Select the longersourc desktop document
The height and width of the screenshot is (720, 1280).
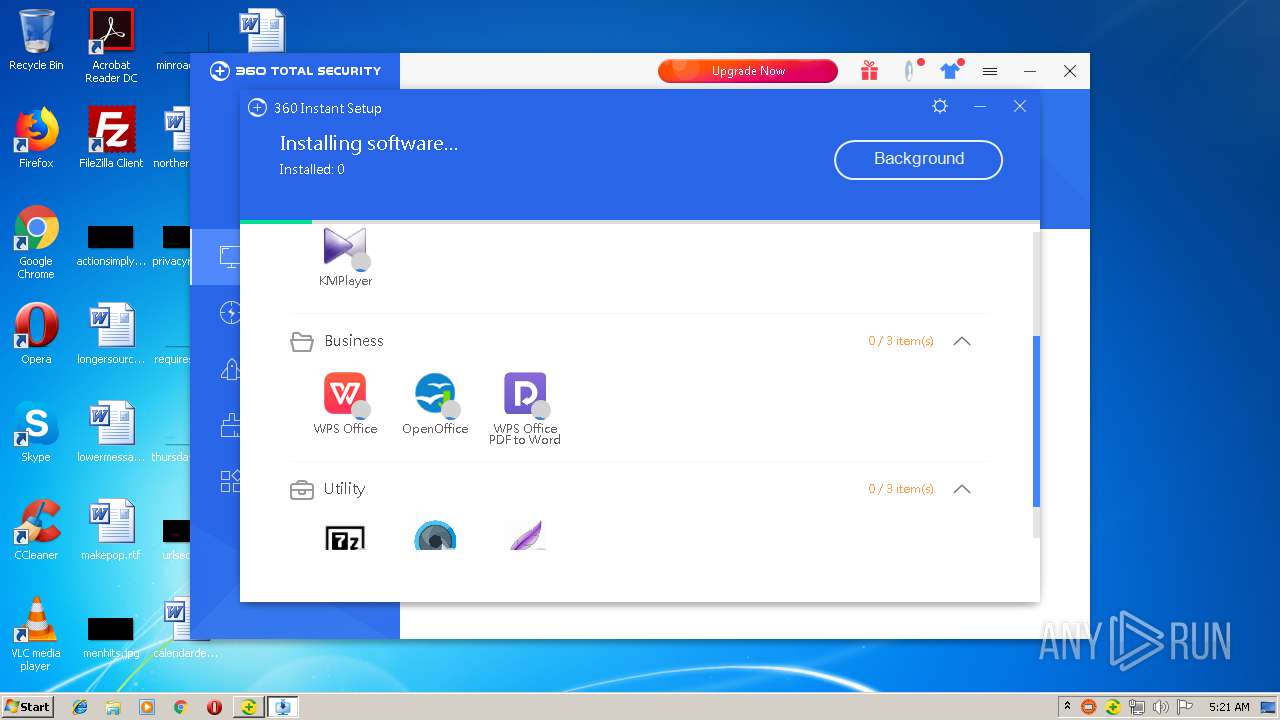(x=111, y=334)
